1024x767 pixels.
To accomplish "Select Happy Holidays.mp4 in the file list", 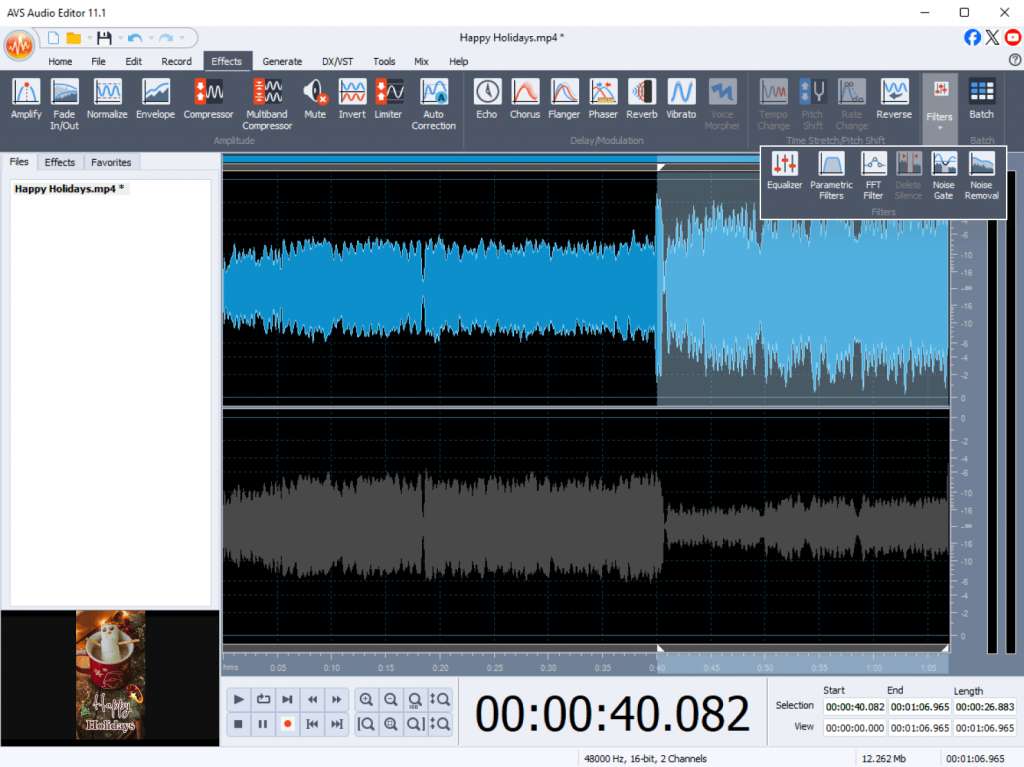I will click(69, 188).
